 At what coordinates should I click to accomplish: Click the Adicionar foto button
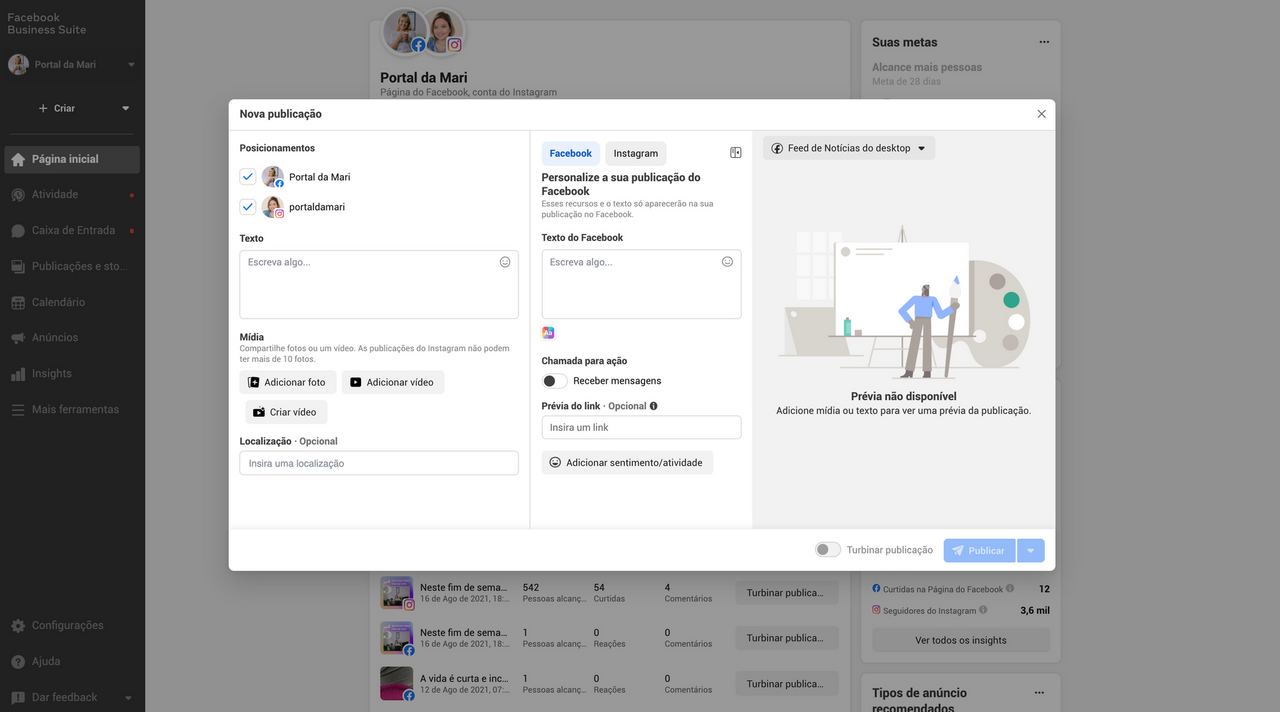pos(287,382)
